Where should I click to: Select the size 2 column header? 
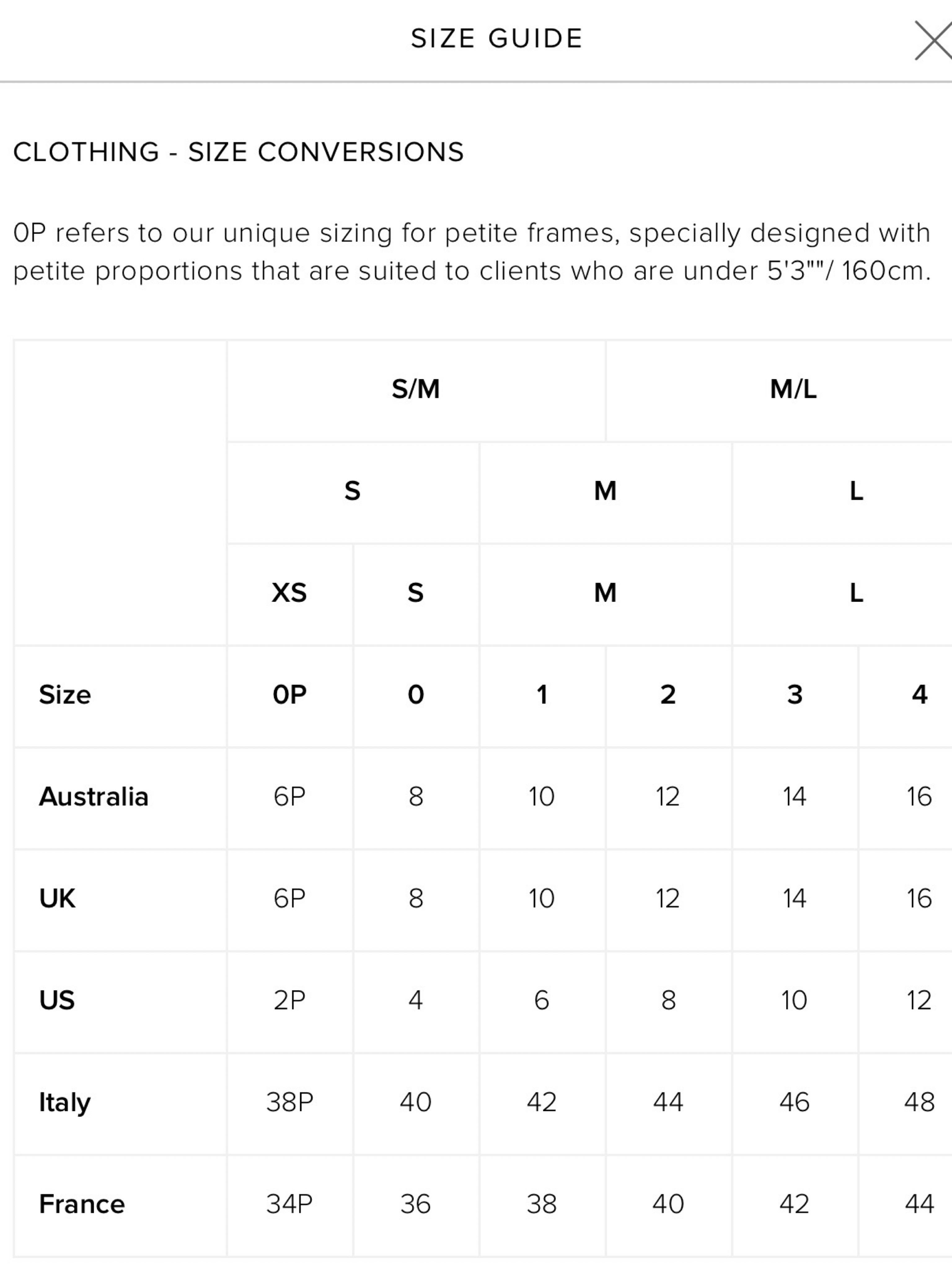pyautogui.click(x=668, y=695)
